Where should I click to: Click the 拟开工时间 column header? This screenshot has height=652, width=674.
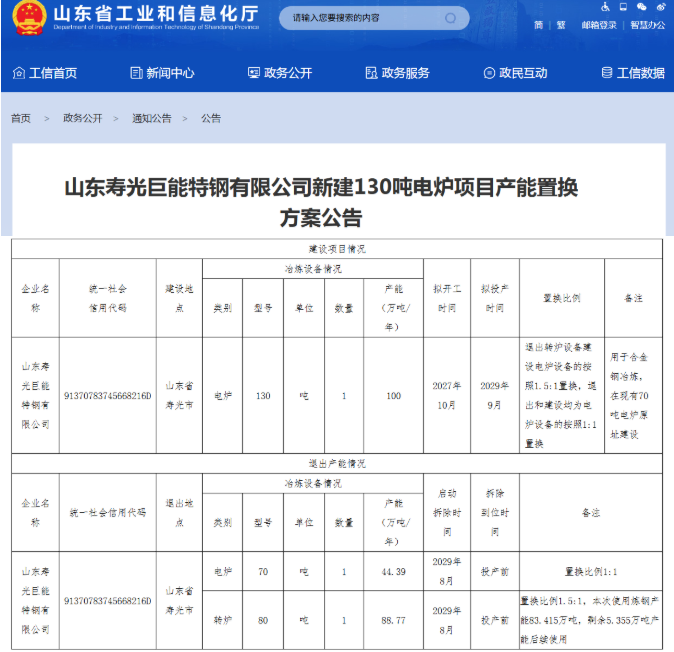click(447, 298)
